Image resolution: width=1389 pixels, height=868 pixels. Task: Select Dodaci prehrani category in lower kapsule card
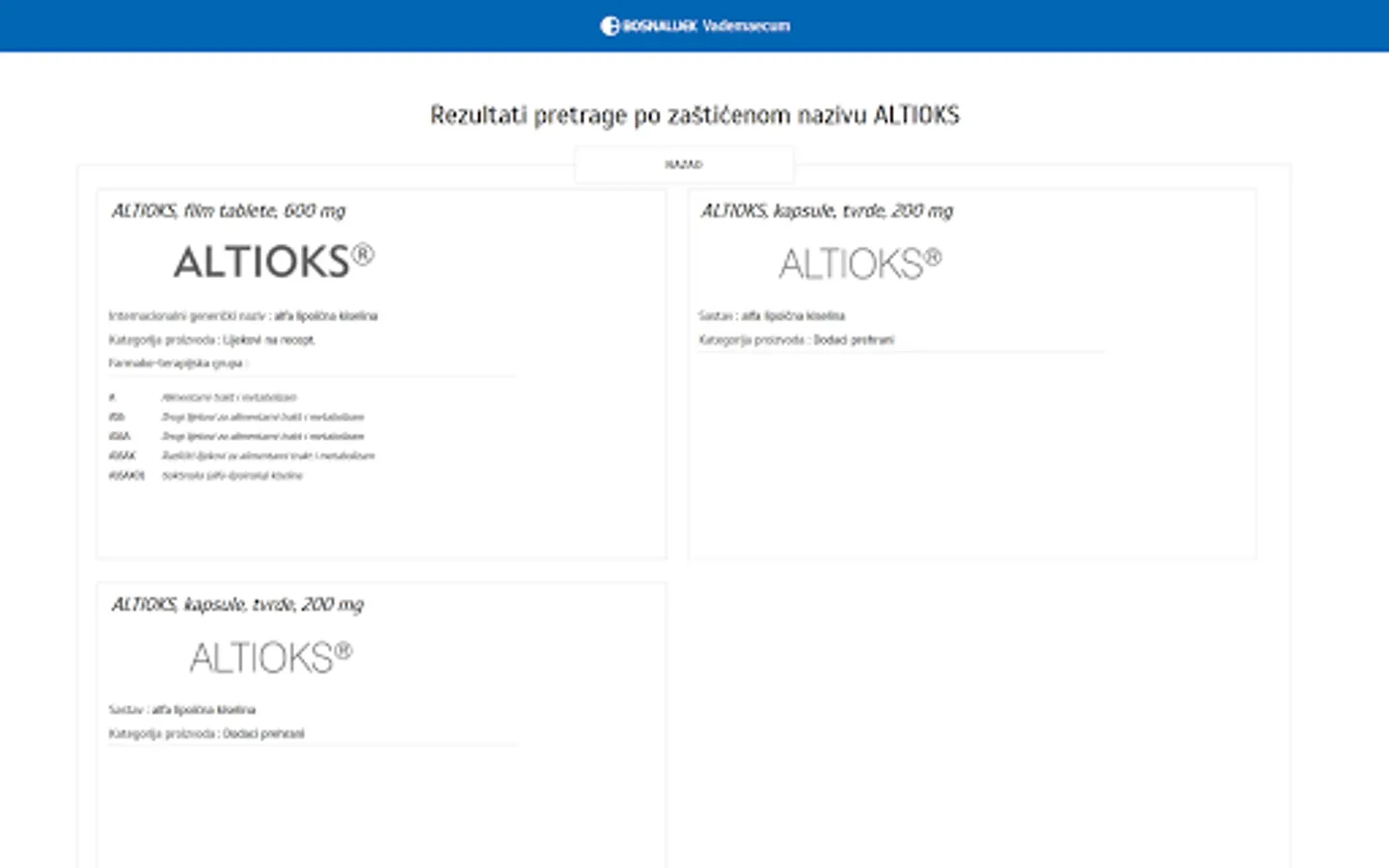[x=206, y=734]
